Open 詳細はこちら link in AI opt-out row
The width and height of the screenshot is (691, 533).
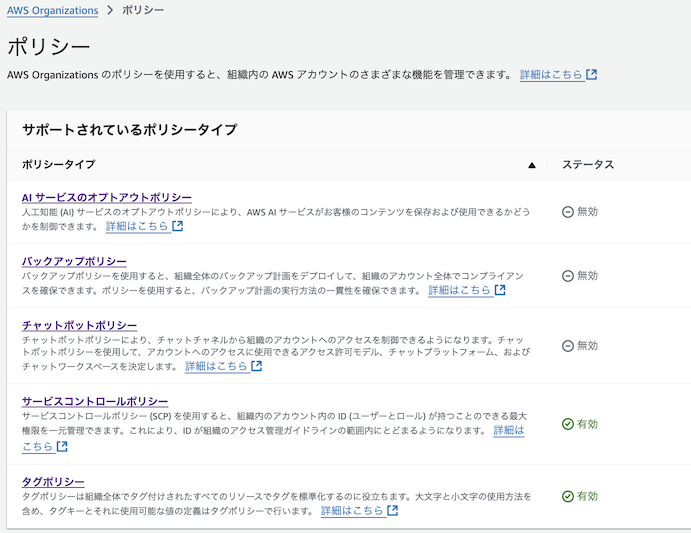click(137, 226)
